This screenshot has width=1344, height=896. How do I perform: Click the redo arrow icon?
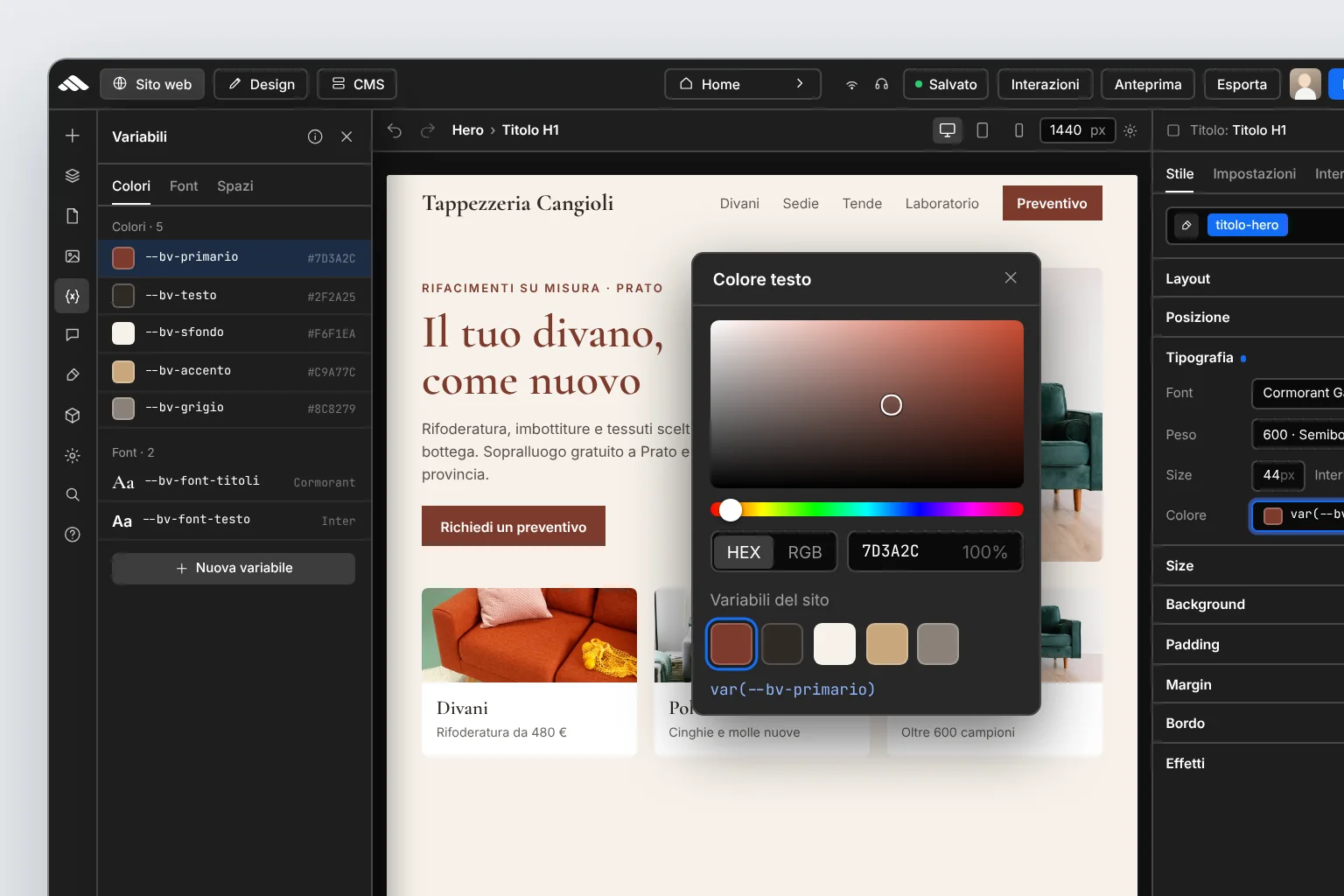[x=428, y=130]
